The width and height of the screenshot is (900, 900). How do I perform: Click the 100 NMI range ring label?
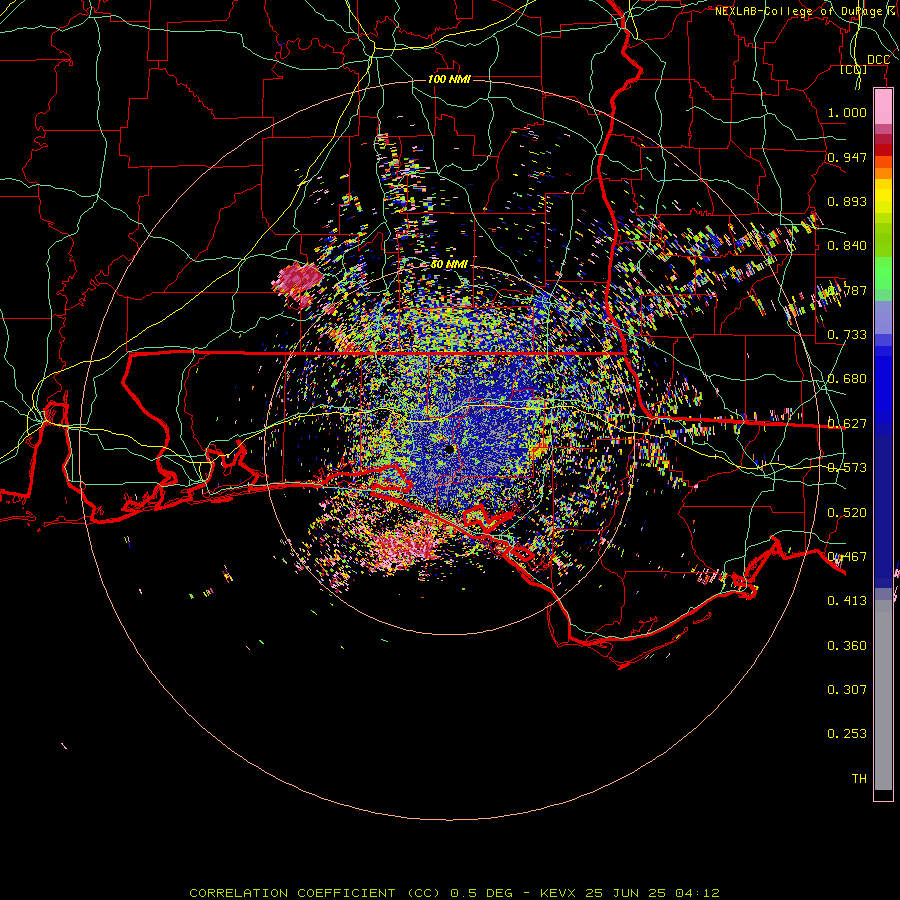point(449,79)
